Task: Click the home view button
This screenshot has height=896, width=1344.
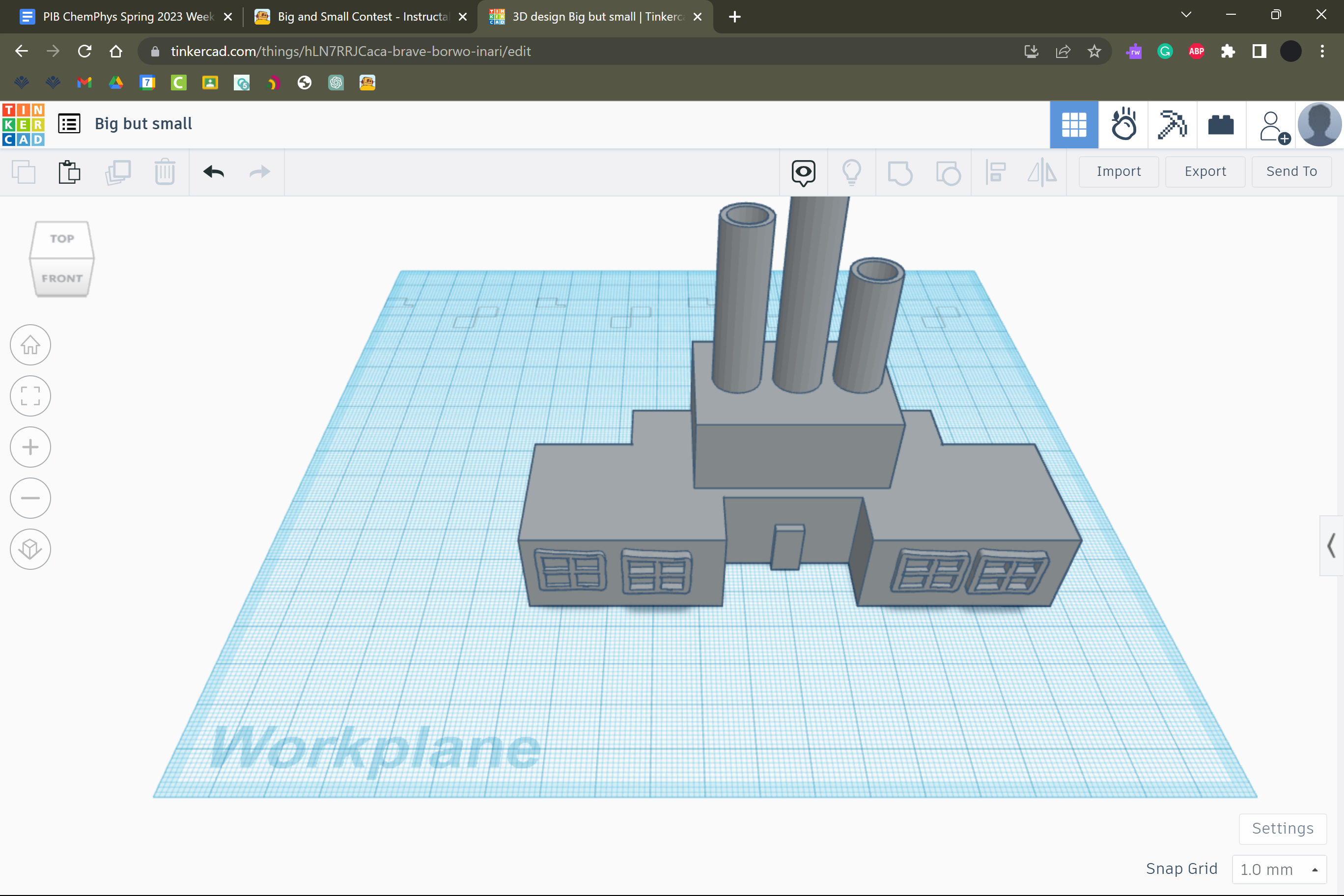Action: coord(30,345)
